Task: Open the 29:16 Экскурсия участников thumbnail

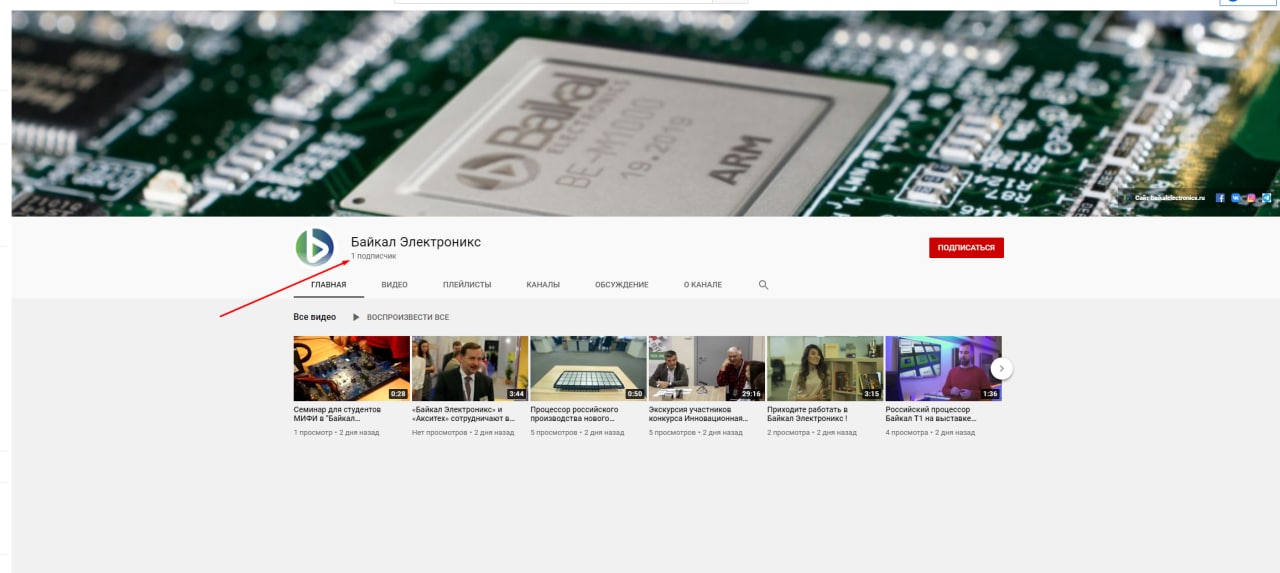Action: click(707, 369)
